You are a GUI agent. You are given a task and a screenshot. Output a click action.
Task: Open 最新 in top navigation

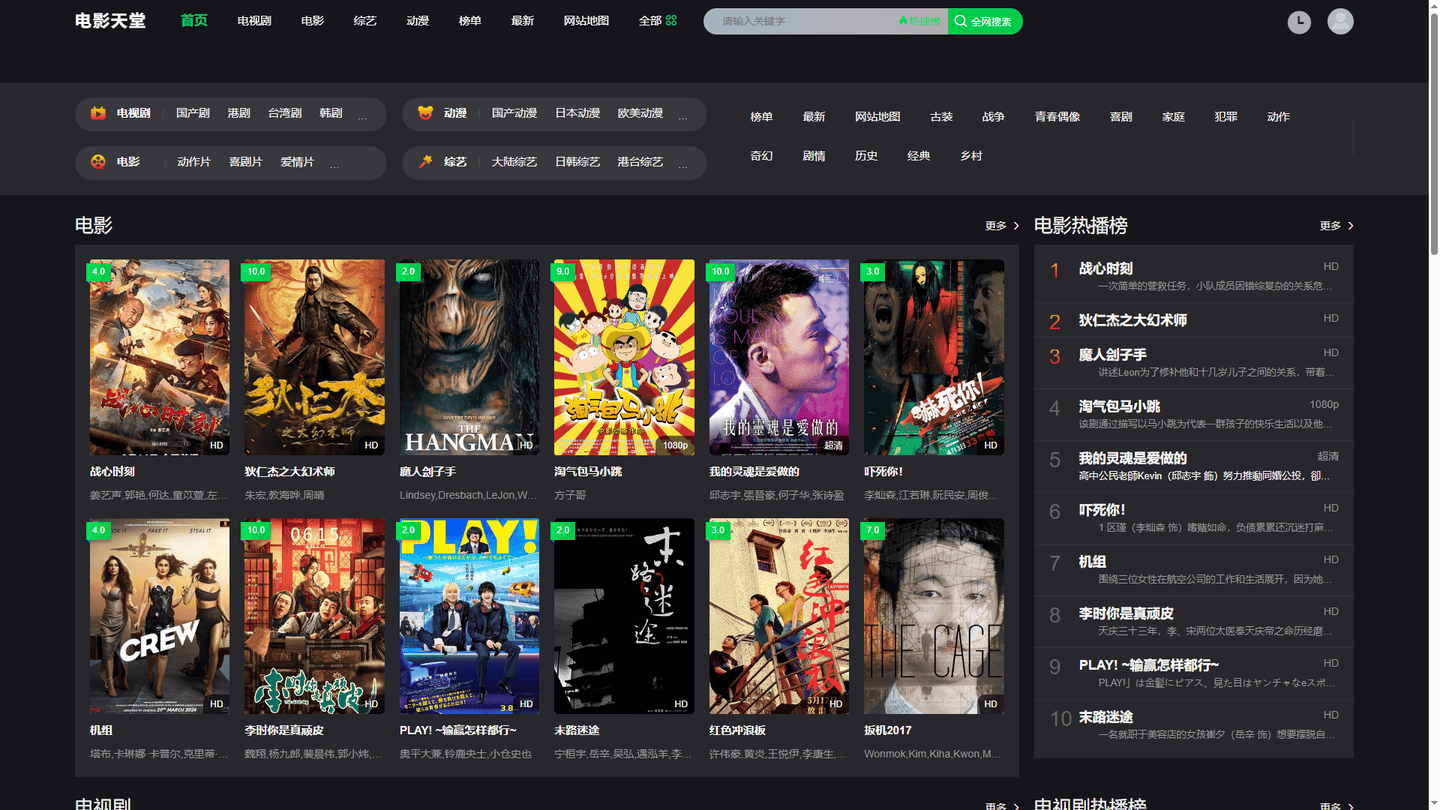(522, 21)
